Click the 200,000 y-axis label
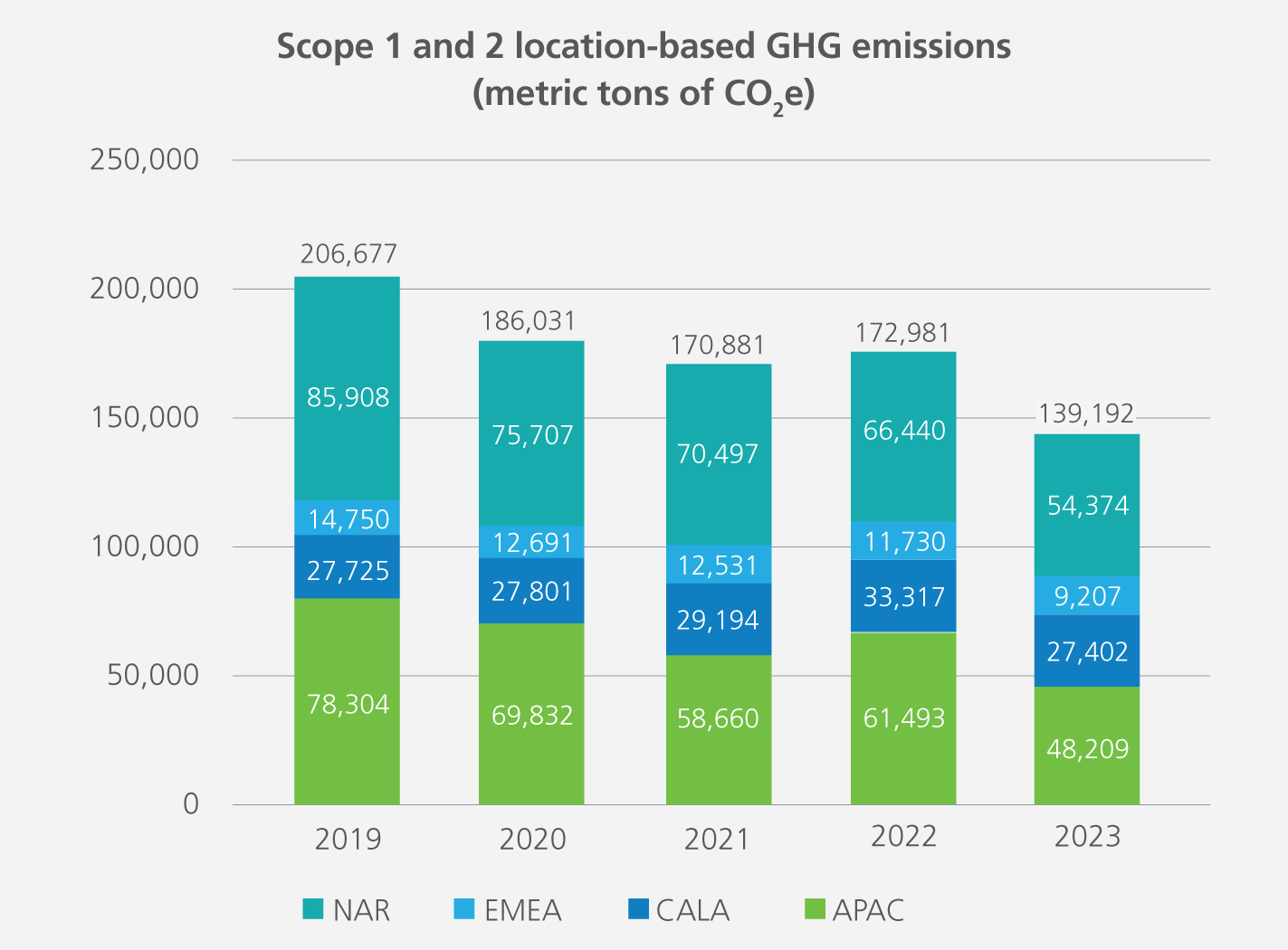The width and height of the screenshot is (1288, 950). tap(145, 289)
